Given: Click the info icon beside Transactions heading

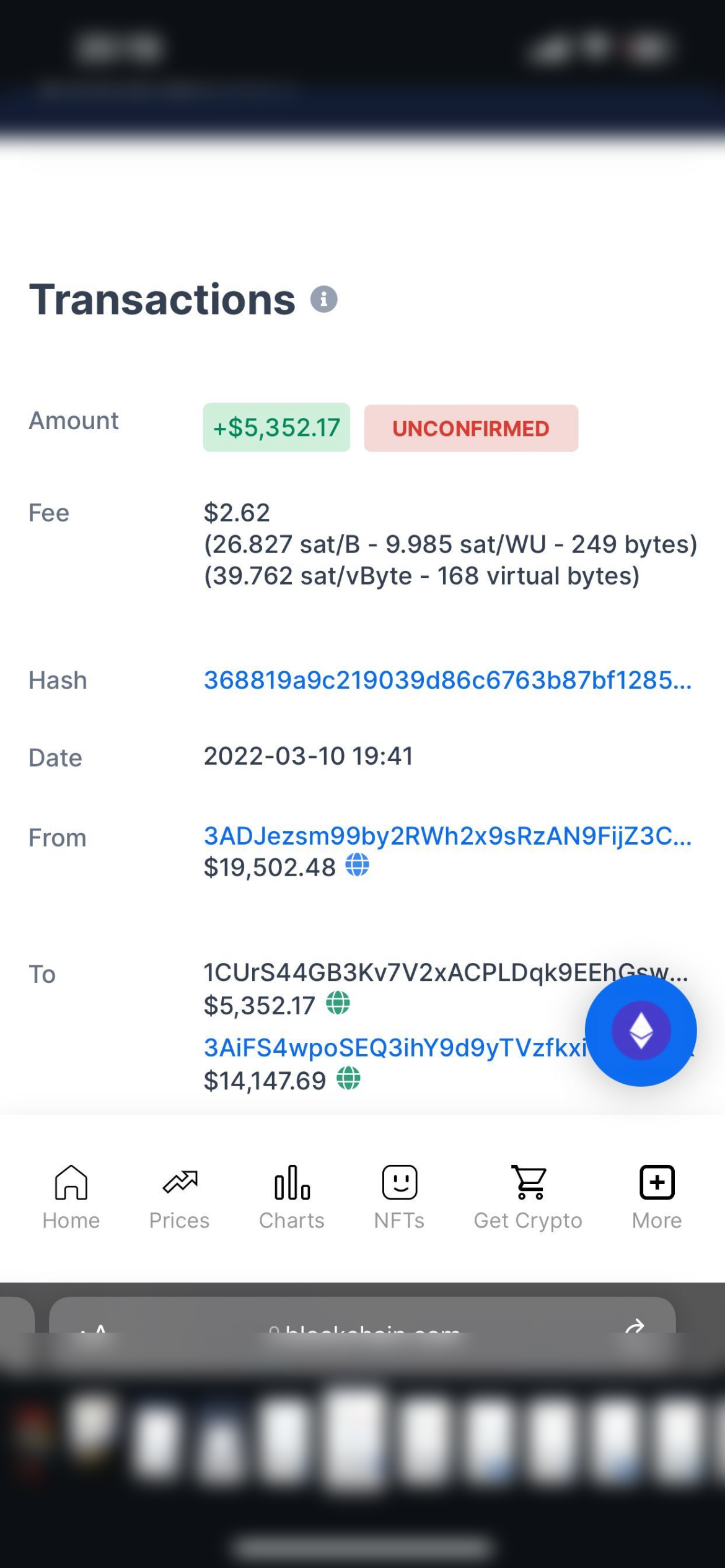Looking at the screenshot, I should 323,300.
